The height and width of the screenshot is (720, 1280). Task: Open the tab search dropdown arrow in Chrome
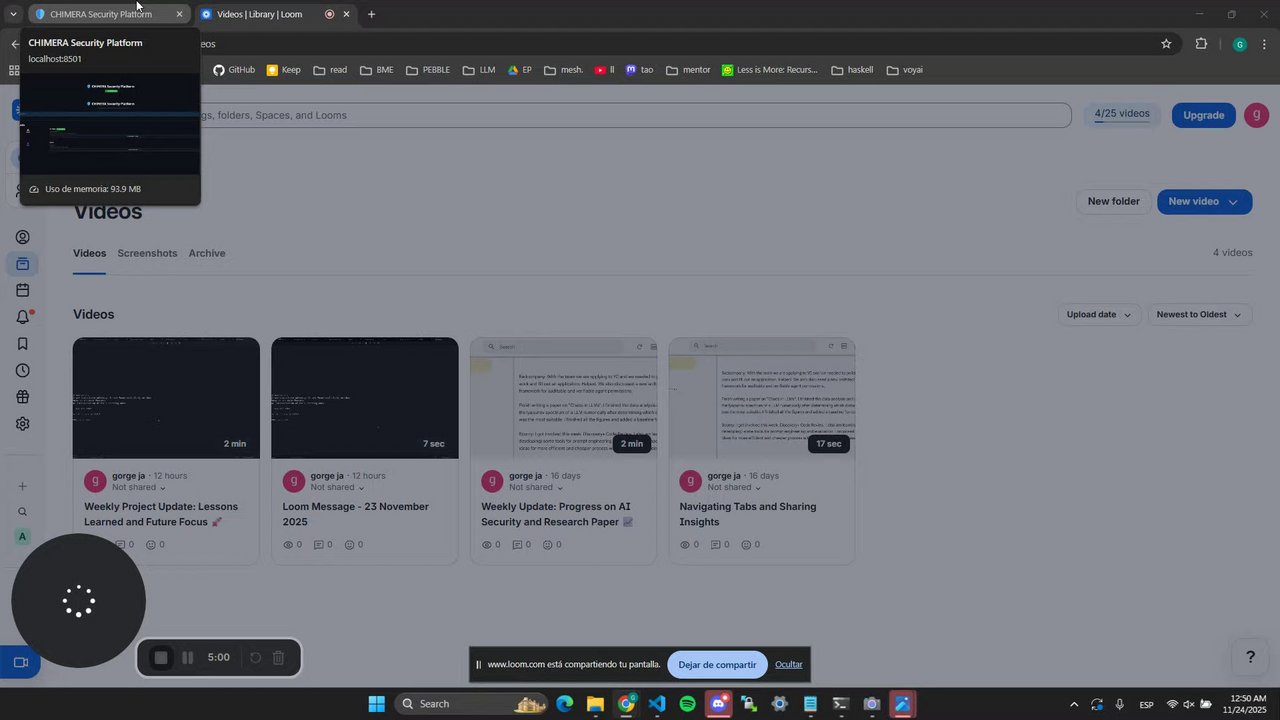[x=13, y=14]
